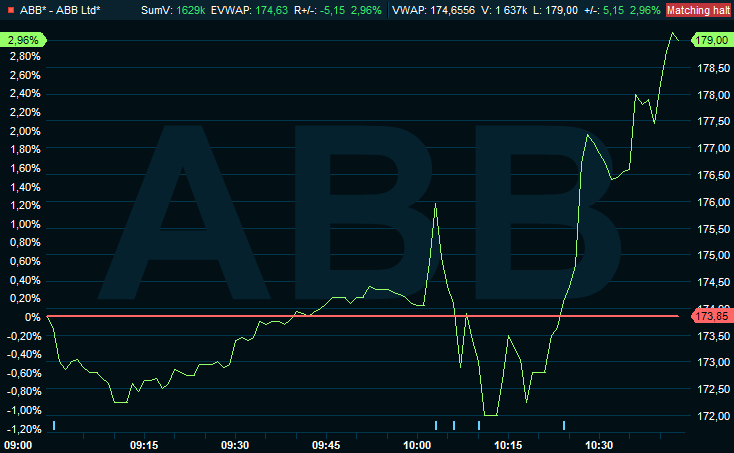Click the 2,40% left axis label
Screen dimensions: 734x453
[x=25, y=94]
